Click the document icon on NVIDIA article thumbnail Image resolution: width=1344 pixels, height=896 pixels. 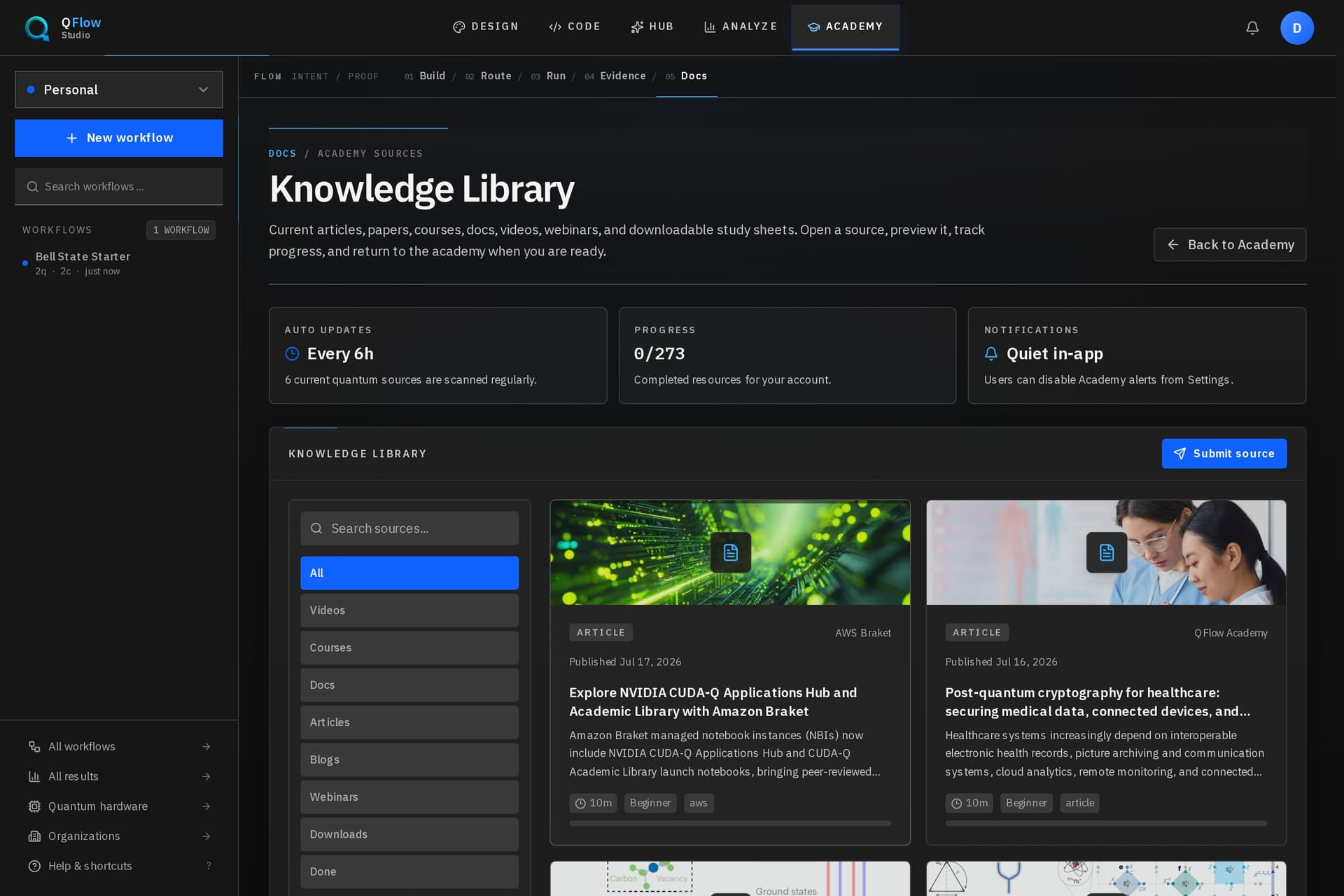click(730, 552)
